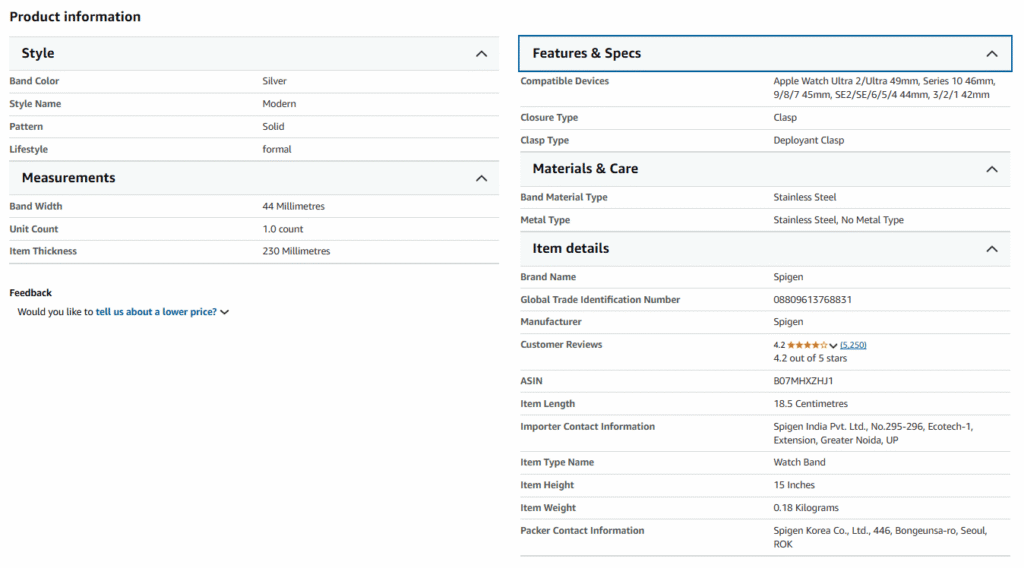Click the Materials & Care header
1024x568 pixels.
765,169
